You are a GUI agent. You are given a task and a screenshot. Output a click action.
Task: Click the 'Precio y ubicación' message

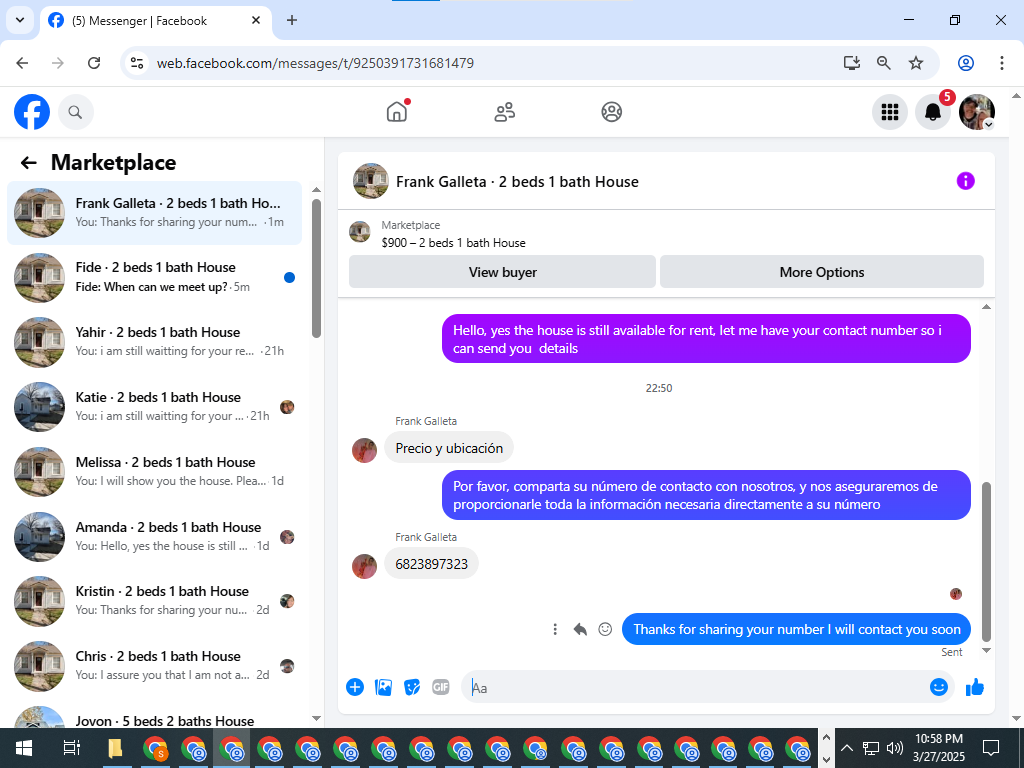coord(449,448)
